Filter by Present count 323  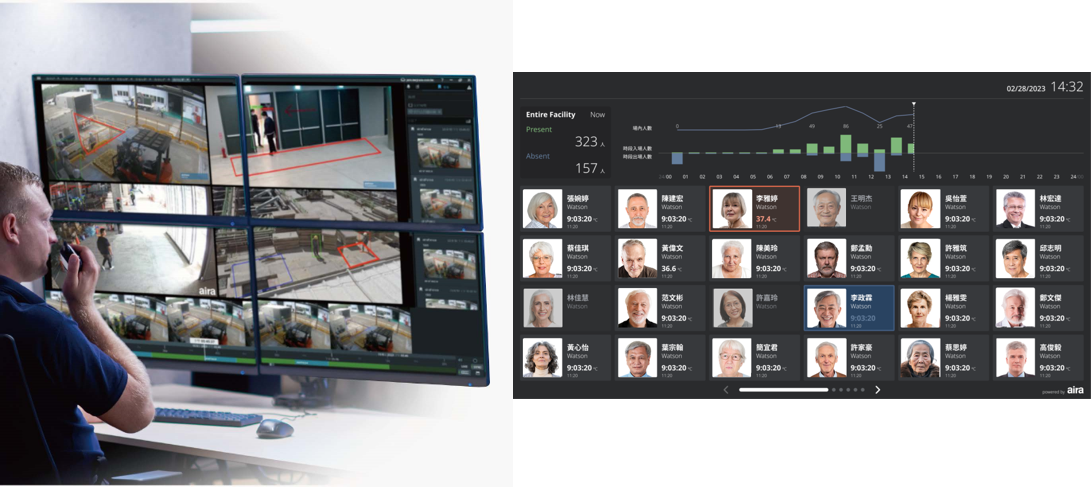tap(585, 142)
